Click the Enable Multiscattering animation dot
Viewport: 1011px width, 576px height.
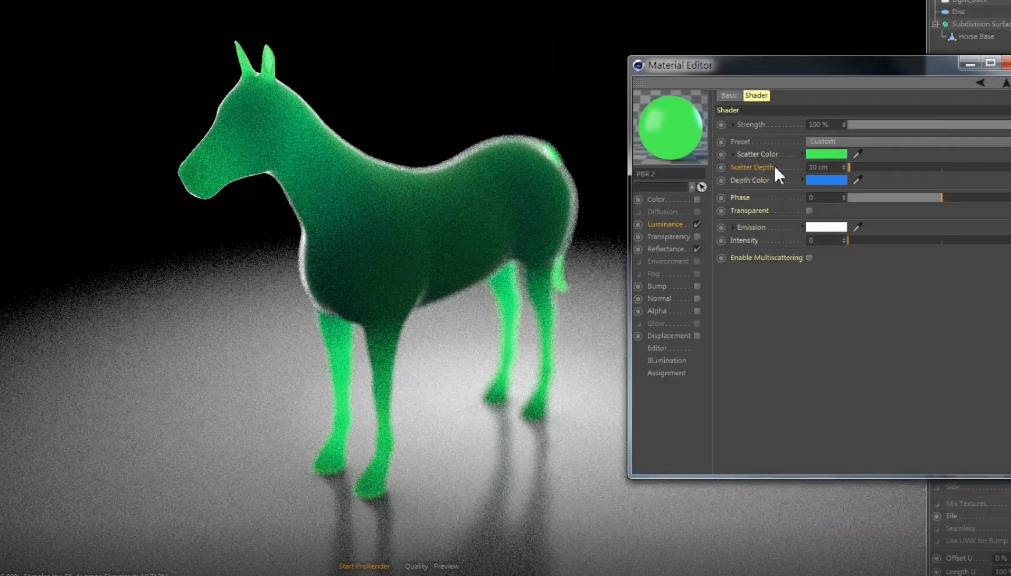(x=721, y=257)
